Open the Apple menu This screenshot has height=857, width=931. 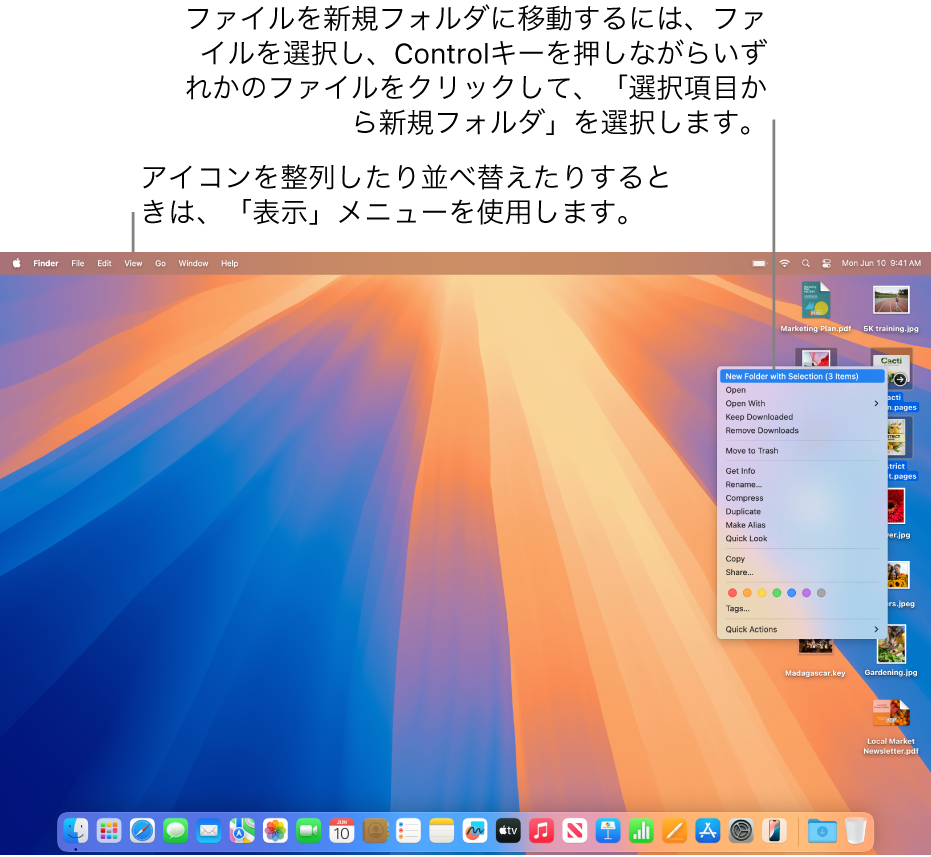(x=17, y=263)
